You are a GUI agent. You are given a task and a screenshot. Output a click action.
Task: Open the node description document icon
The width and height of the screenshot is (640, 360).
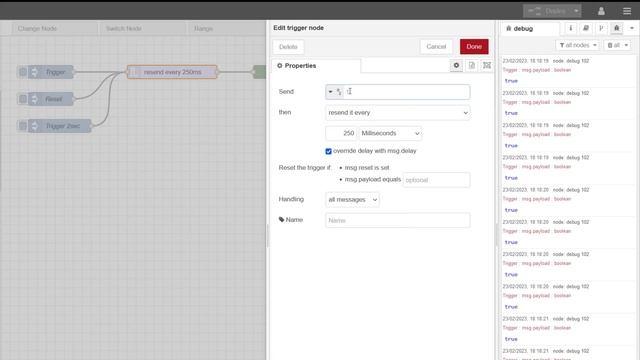tap(471, 65)
